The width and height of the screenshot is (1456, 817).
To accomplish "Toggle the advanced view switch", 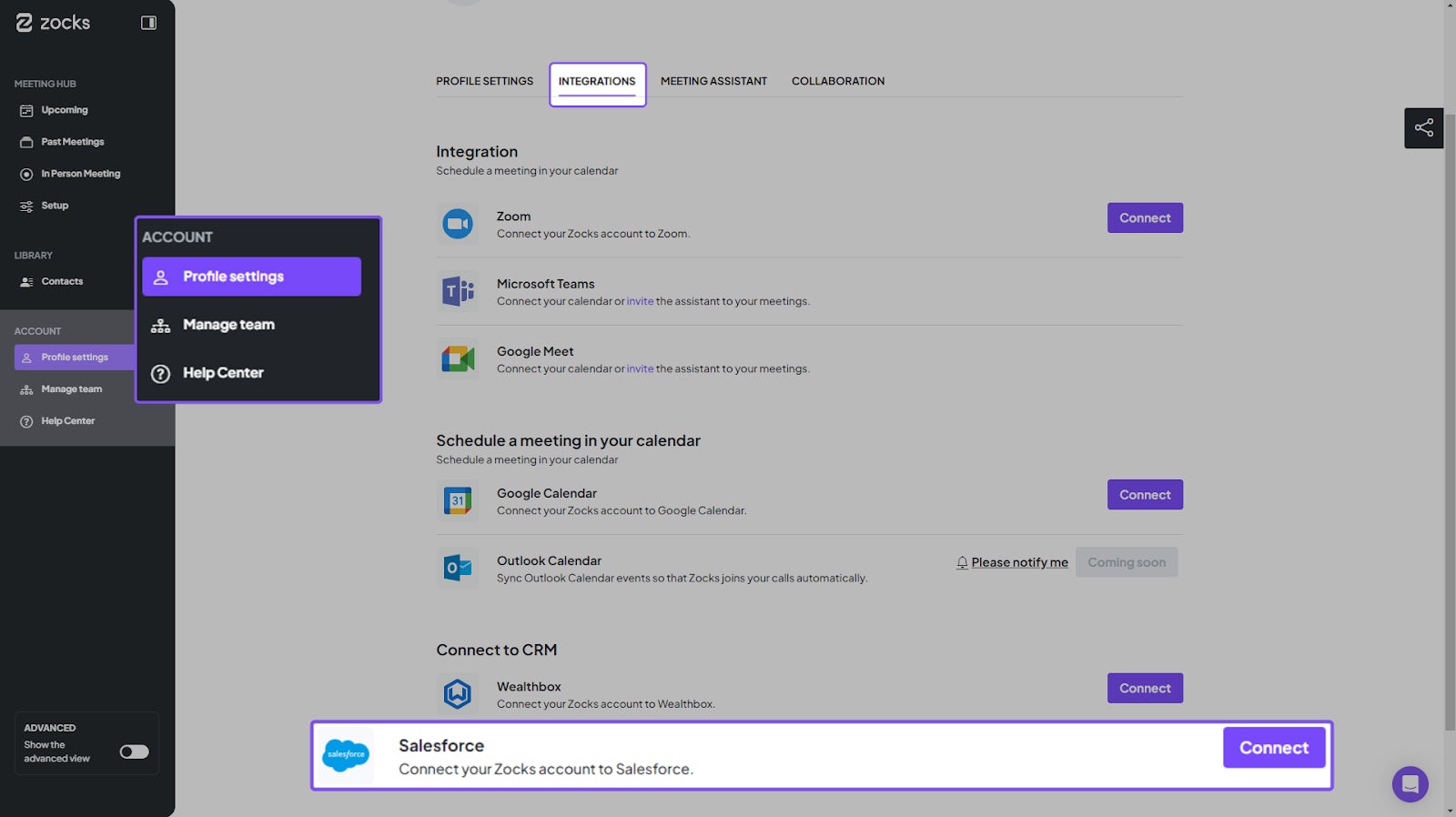I will tap(134, 751).
